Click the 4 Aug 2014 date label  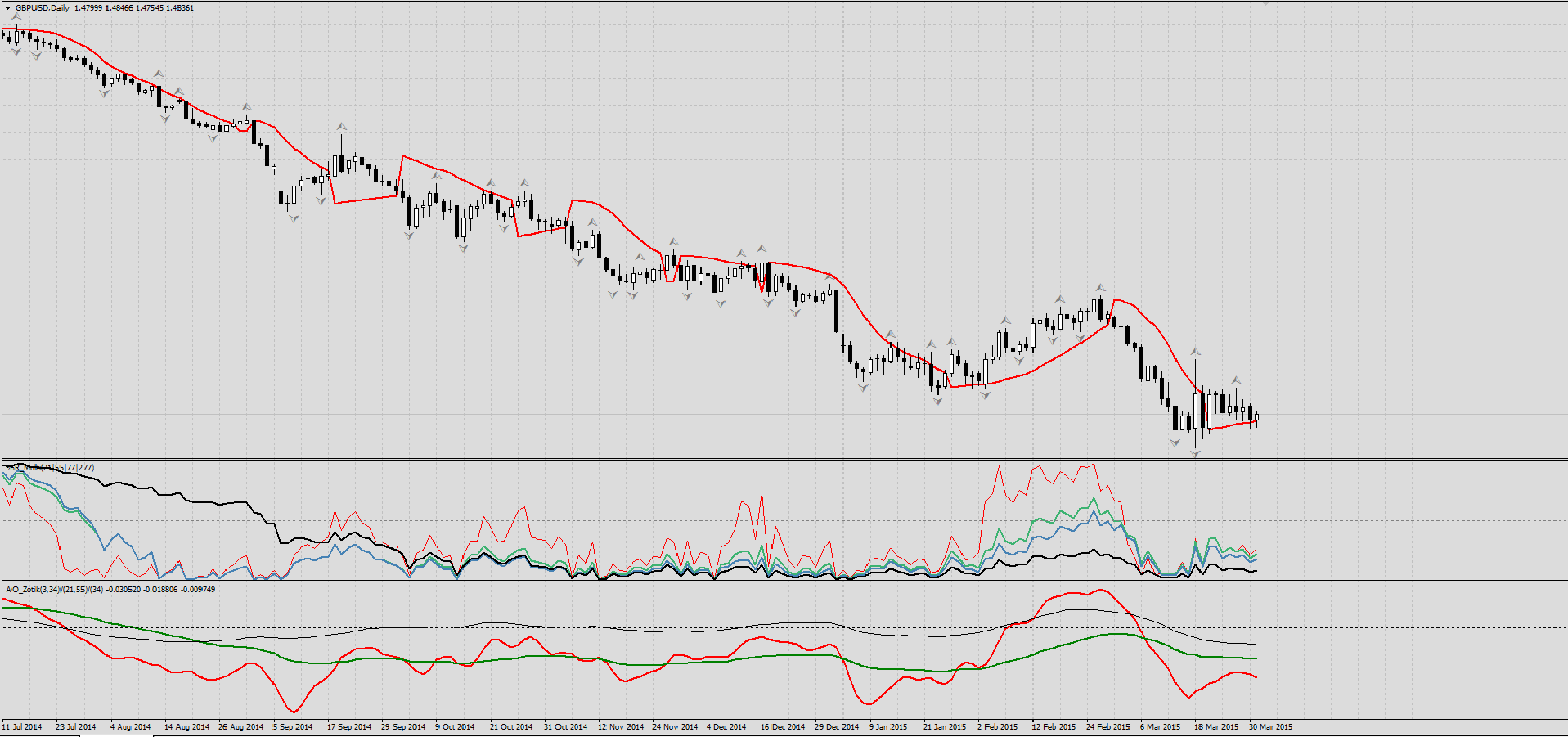point(131,726)
